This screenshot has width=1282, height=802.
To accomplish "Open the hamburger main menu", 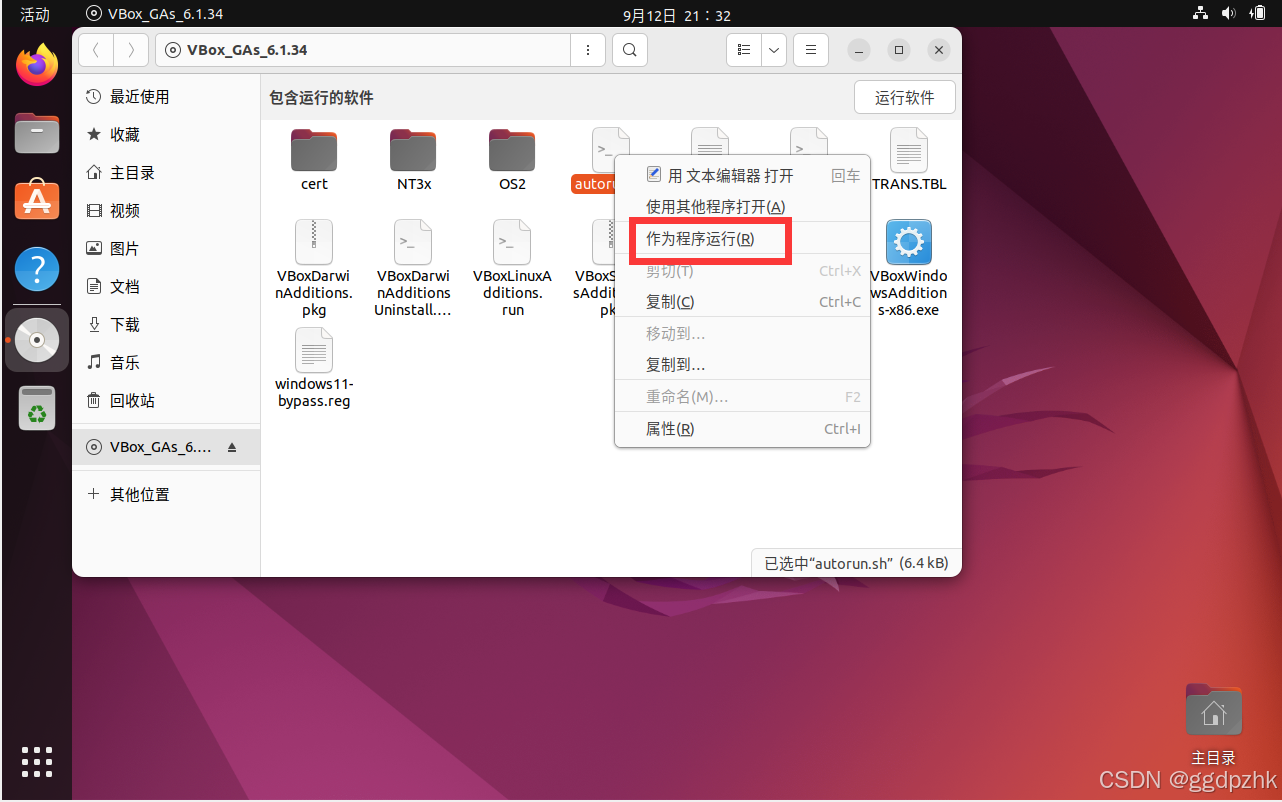I will click(x=811, y=50).
